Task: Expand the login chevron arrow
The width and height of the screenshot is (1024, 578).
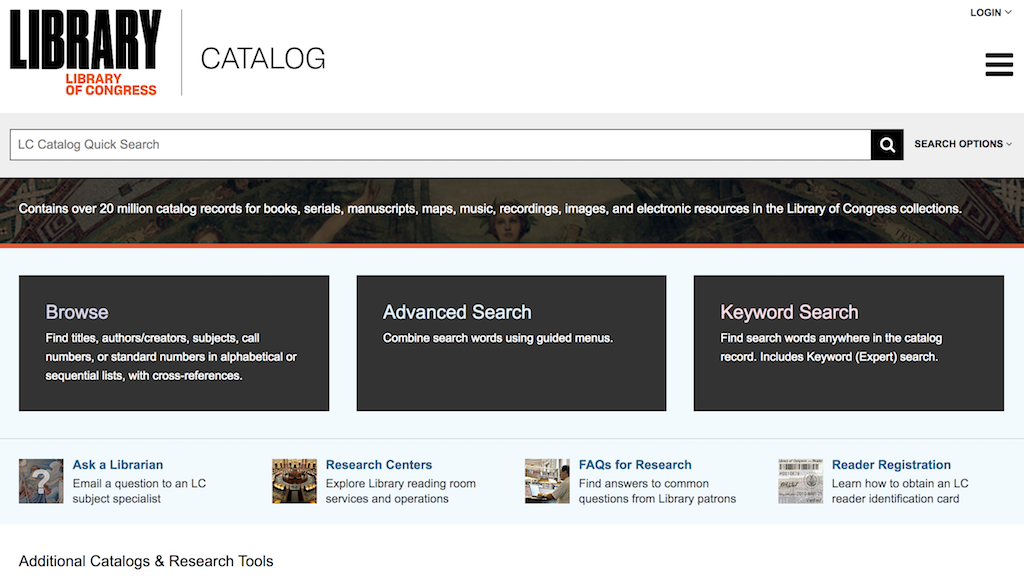Action: click(1007, 12)
